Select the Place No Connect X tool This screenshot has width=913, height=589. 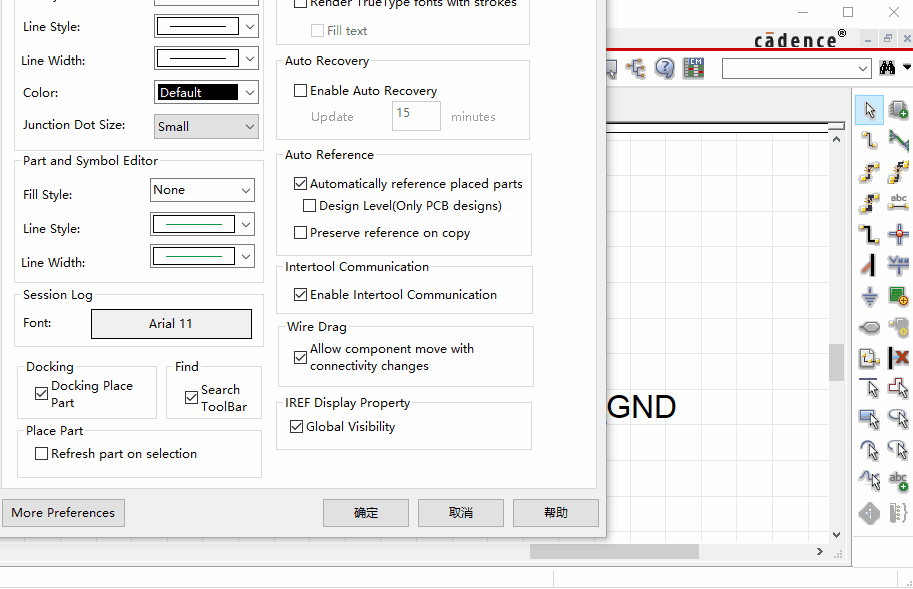(x=898, y=358)
